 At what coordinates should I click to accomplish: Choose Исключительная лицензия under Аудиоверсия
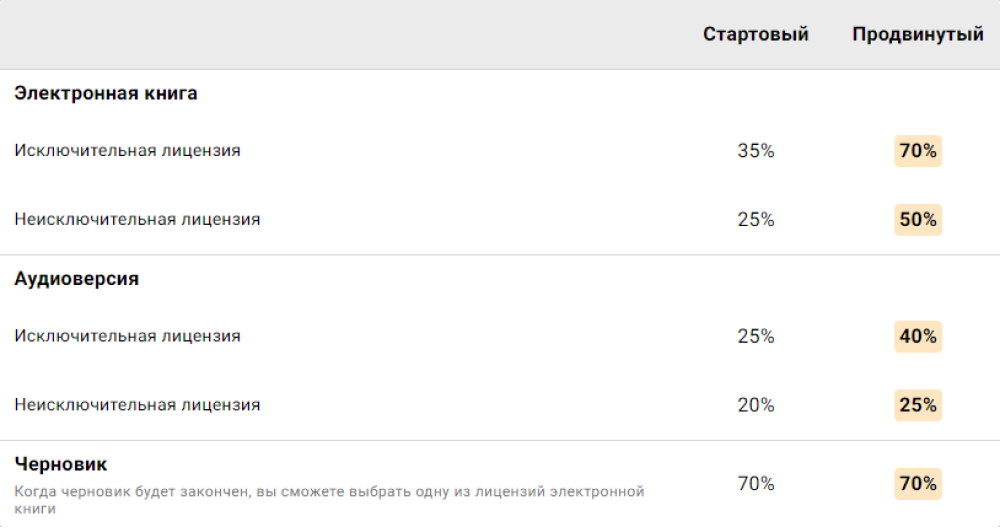coord(127,336)
